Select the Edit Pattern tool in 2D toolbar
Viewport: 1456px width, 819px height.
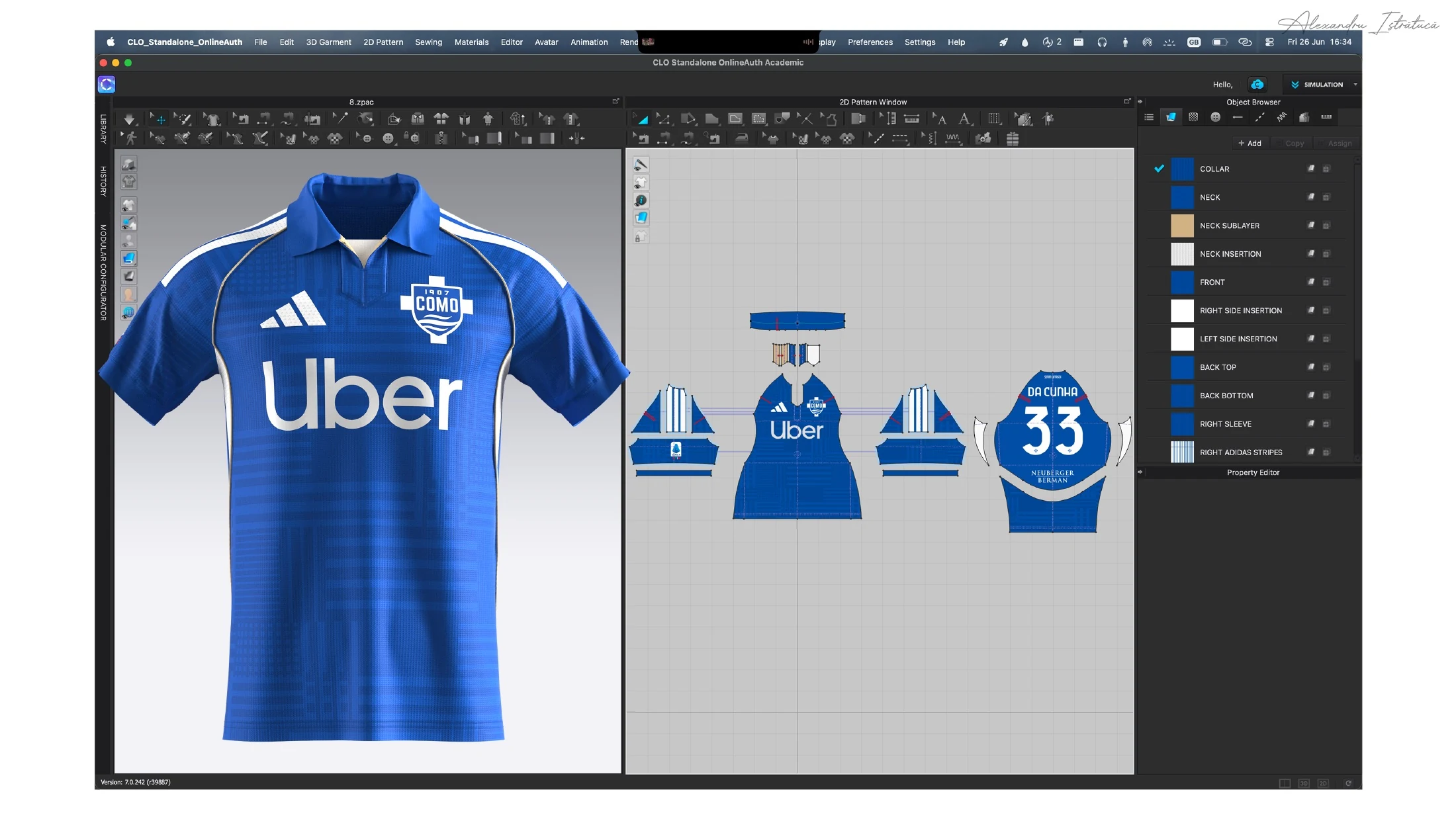663,119
